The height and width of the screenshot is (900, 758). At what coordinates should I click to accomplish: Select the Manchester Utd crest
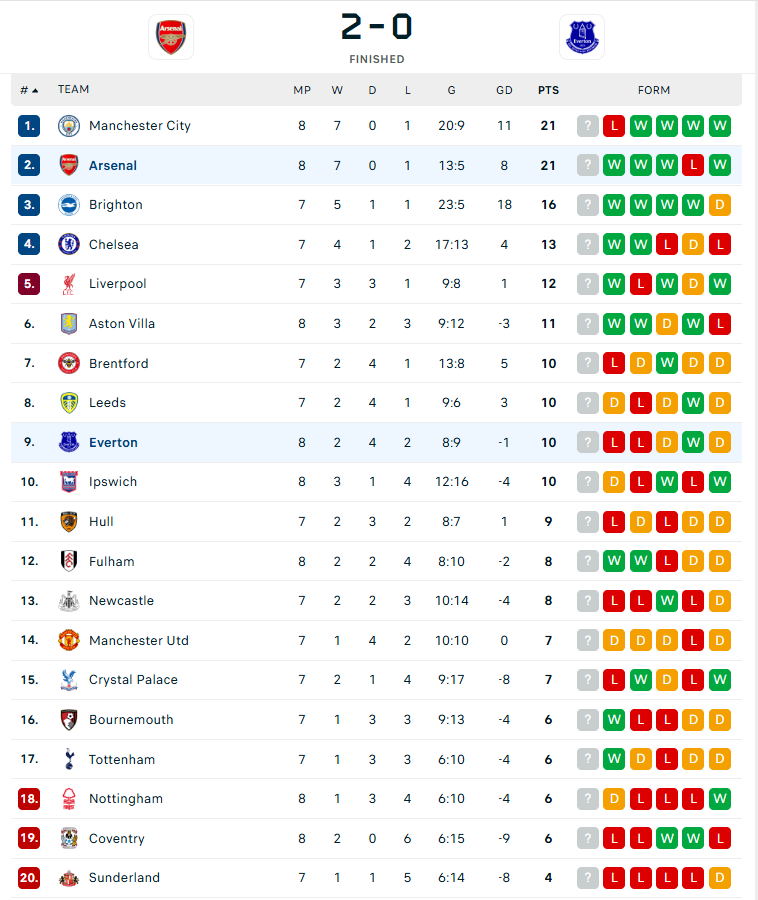[x=69, y=641]
